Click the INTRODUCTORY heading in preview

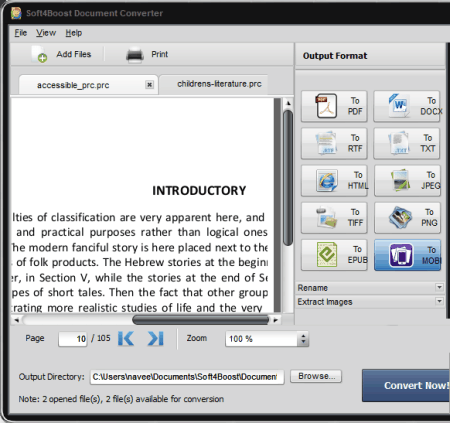pyautogui.click(x=199, y=191)
